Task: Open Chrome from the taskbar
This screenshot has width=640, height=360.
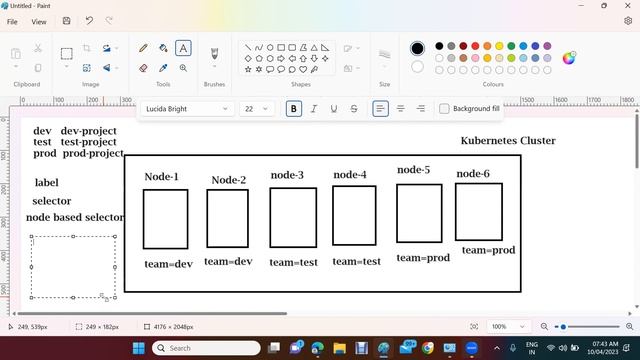Action: click(428, 348)
